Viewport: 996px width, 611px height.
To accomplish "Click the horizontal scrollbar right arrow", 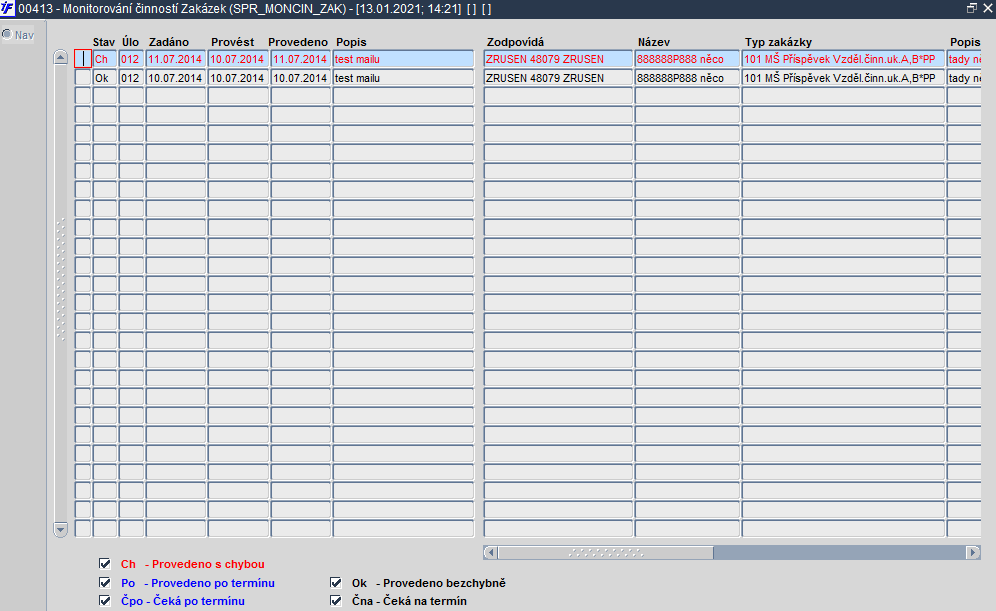I will pos(972,552).
